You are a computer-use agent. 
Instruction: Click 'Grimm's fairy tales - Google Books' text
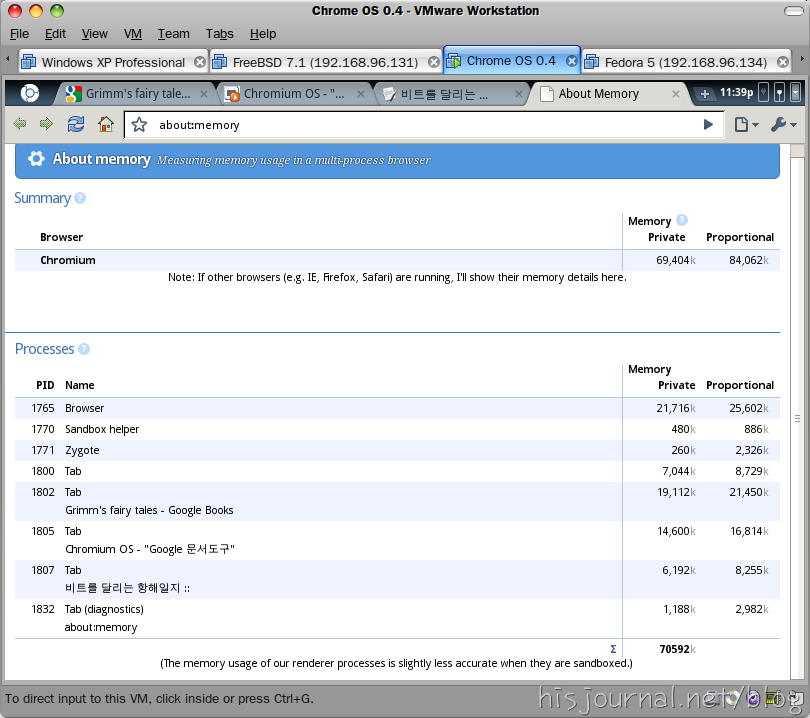[x=149, y=510]
